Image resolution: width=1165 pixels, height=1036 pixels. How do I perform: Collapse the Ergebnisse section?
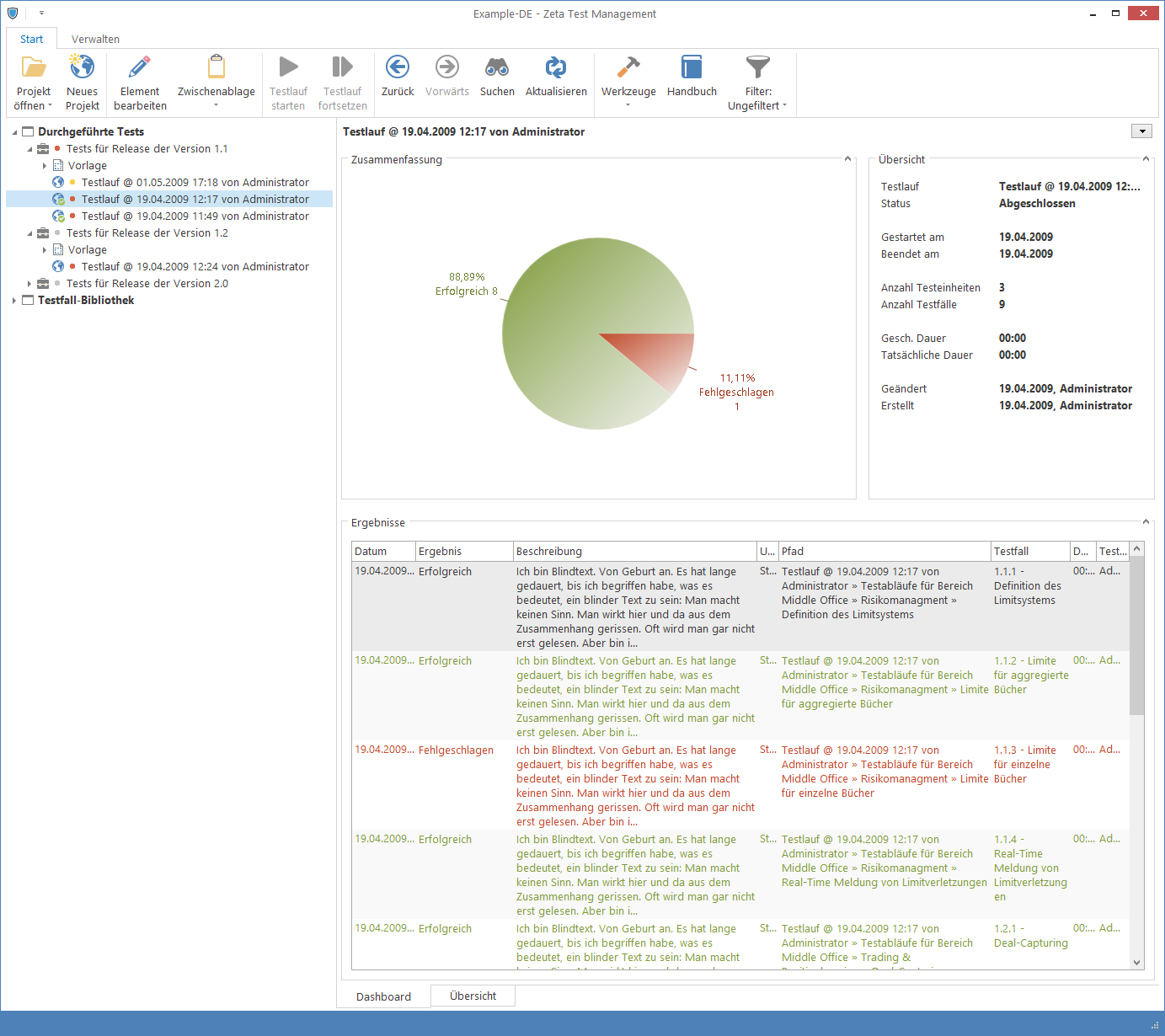pos(1146,522)
